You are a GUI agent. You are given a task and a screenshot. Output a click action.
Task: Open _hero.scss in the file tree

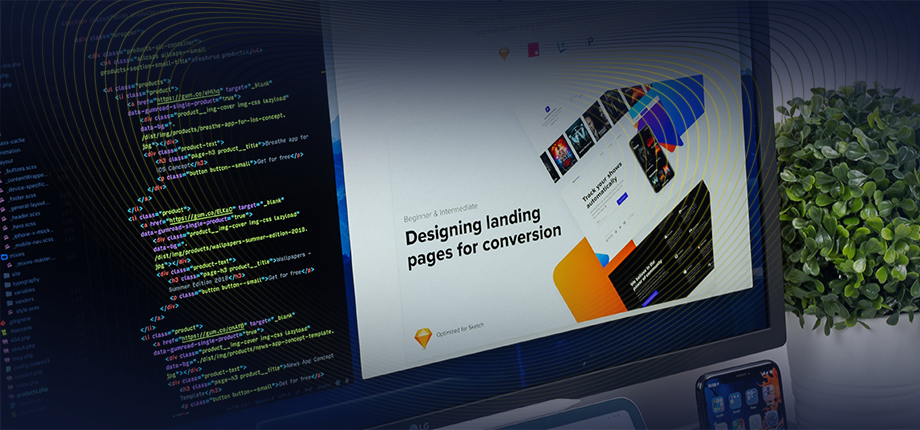[x=22, y=226]
